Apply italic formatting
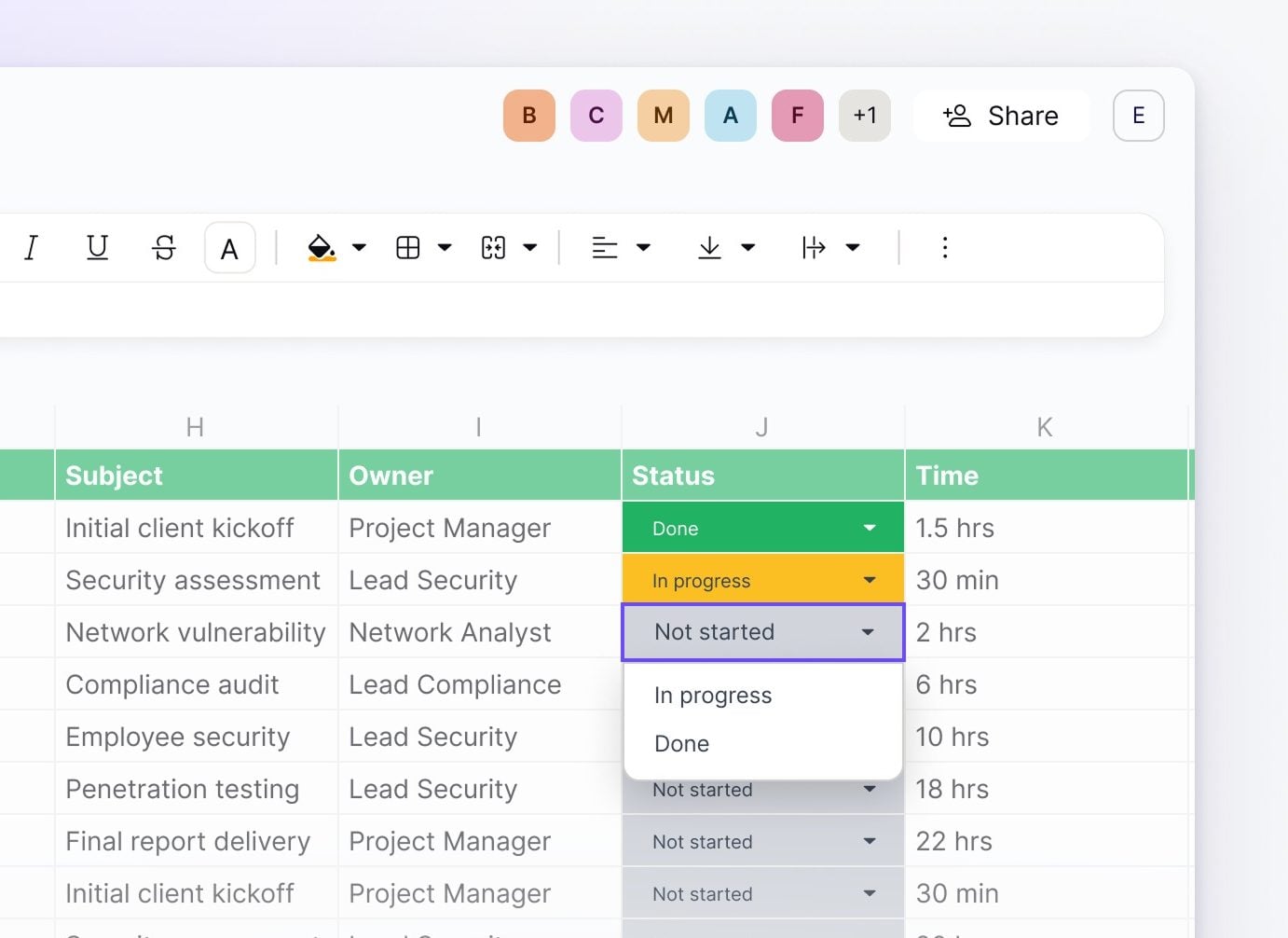The height and width of the screenshot is (938, 1288). pyautogui.click(x=31, y=247)
